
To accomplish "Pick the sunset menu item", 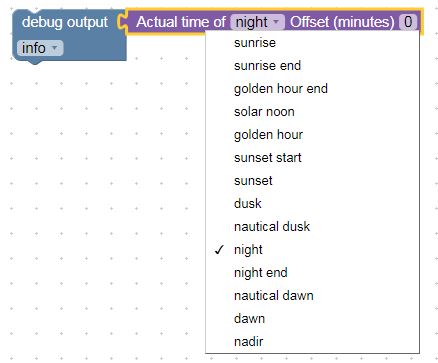I will pyautogui.click(x=312, y=181).
